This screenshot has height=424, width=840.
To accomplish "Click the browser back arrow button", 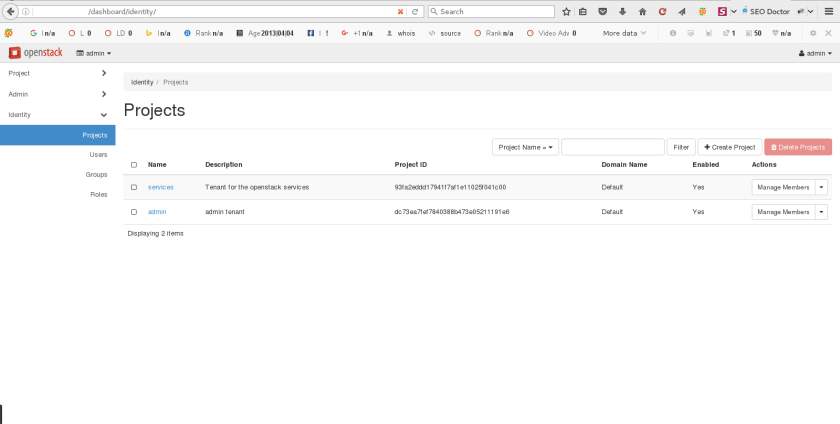I will click(10, 11).
